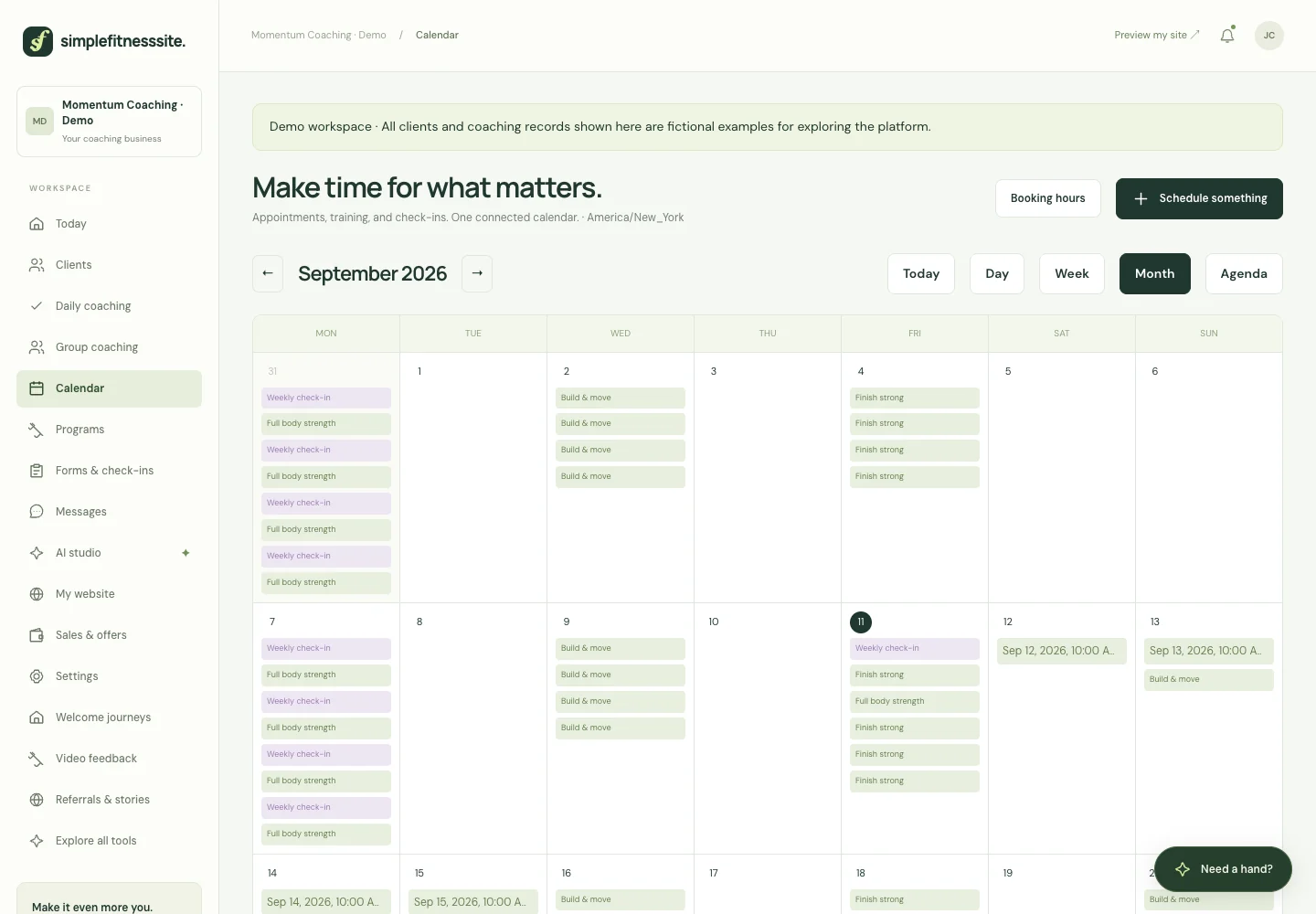
Task: Open the Weekly check-in event on the 11th
Action: point(915,649)
